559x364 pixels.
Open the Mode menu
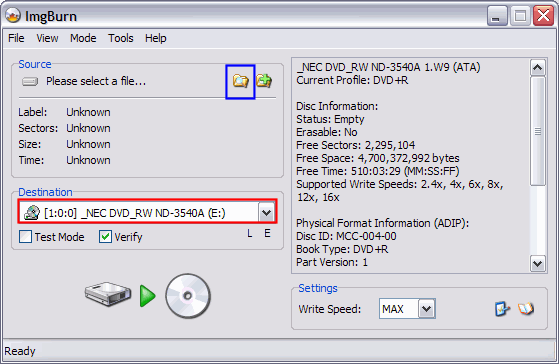tap(83, 38)
